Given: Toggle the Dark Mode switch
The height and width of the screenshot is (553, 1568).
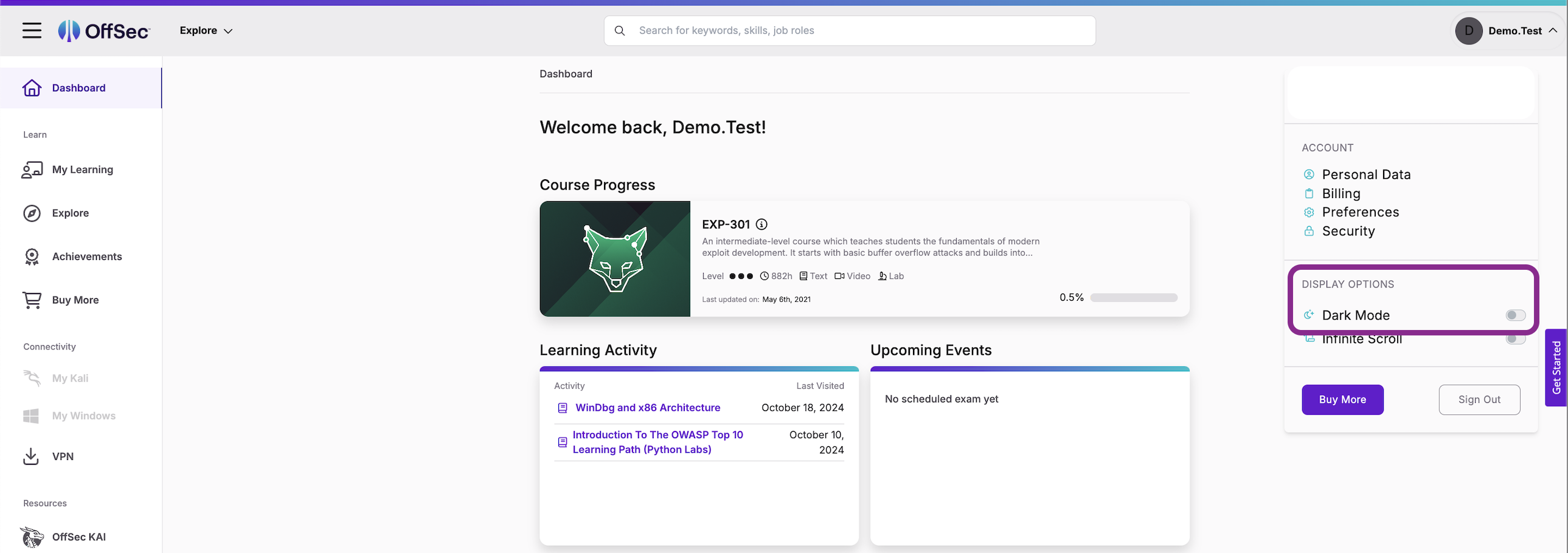Looking at the screenshot, I should click(x=1516, y=315).
